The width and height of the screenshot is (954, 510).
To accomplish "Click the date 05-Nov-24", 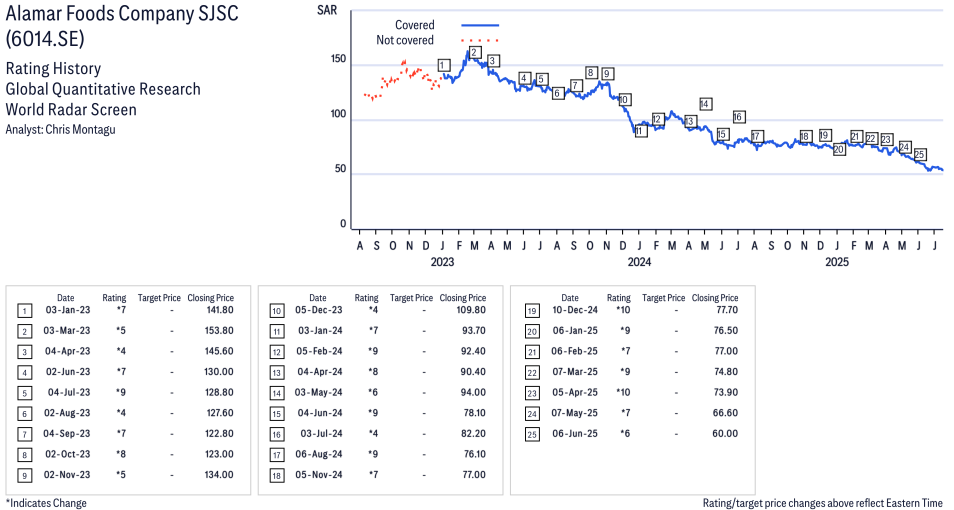I will pyautogui.click(x=319, y=475).
